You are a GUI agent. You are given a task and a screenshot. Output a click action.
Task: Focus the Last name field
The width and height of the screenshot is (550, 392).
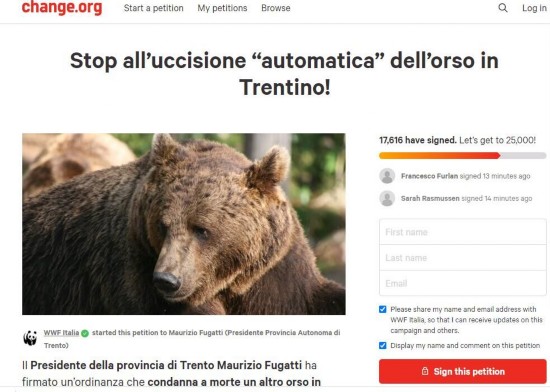tap(463, 258)
